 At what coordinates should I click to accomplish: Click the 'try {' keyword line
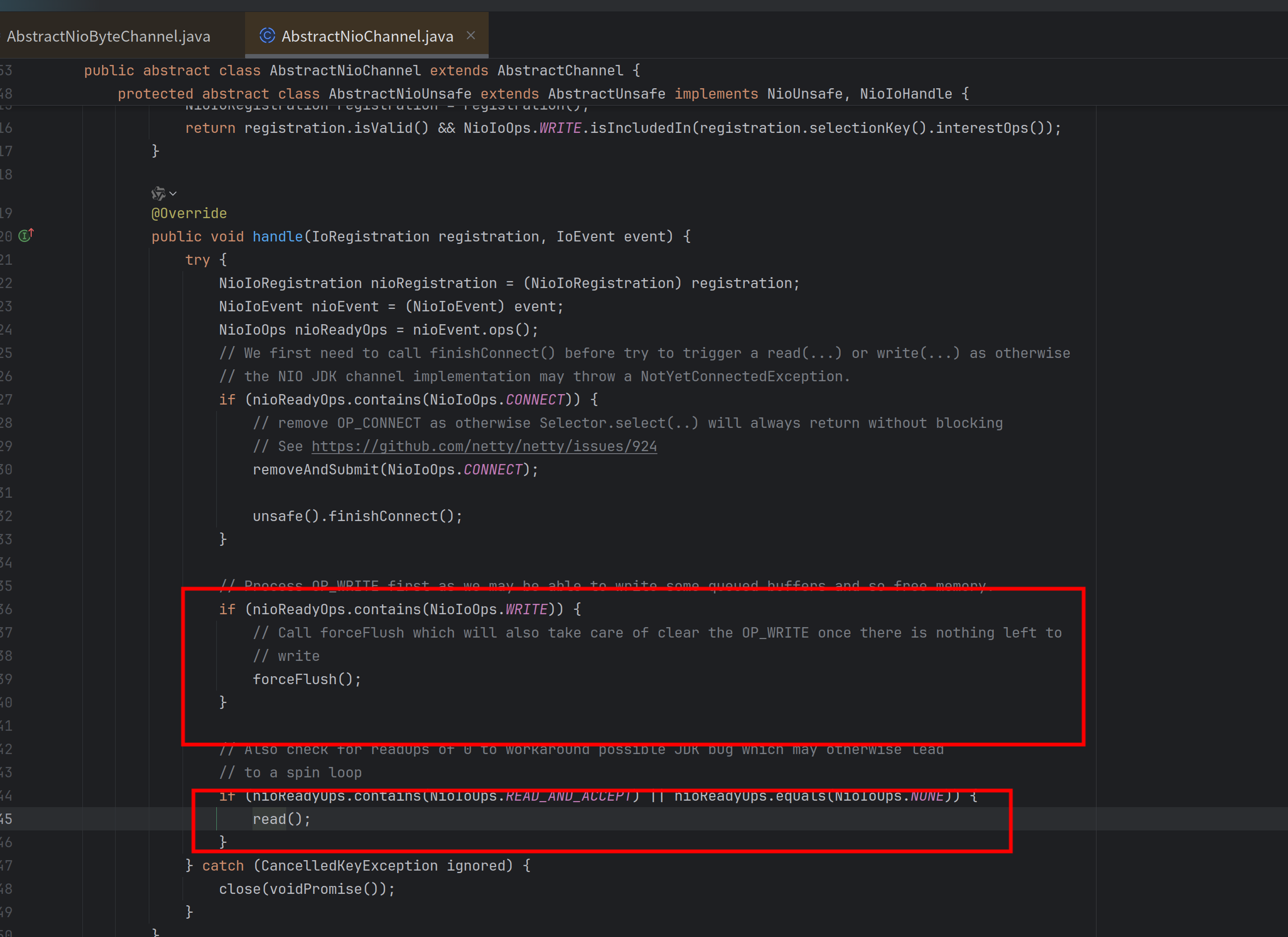tap(206, 260)
